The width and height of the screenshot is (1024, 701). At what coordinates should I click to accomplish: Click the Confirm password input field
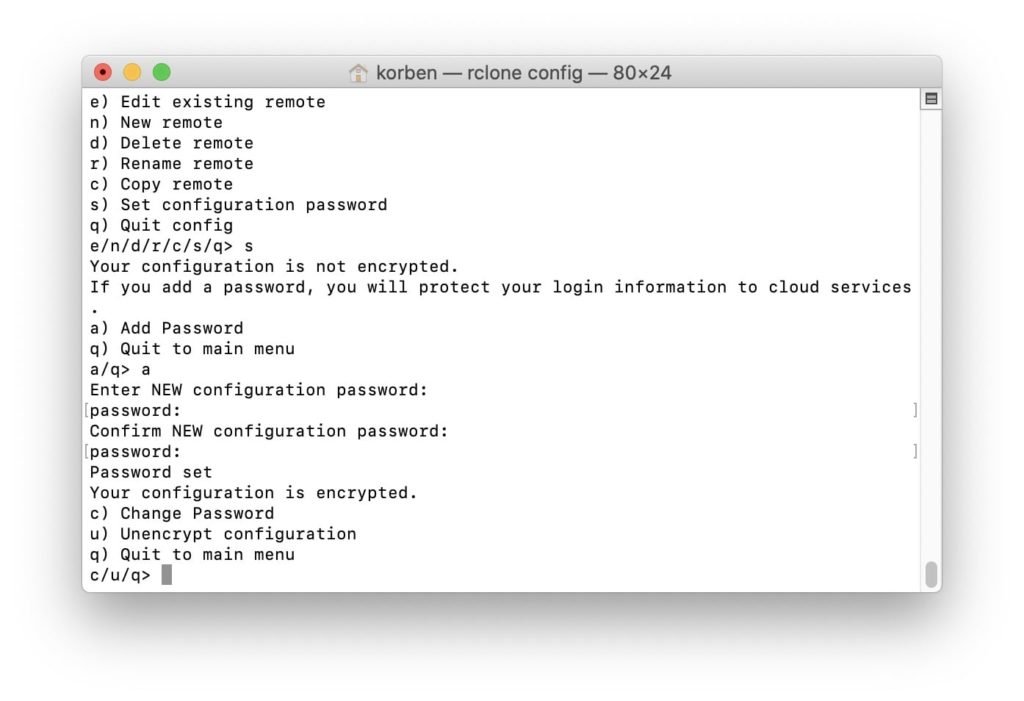point(500,451)
